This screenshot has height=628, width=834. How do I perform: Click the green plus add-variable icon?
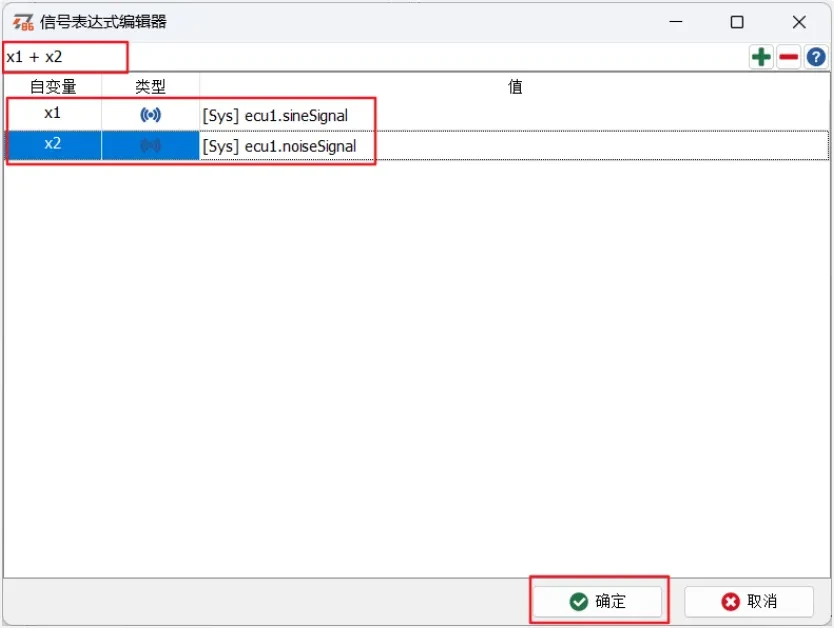761,57
